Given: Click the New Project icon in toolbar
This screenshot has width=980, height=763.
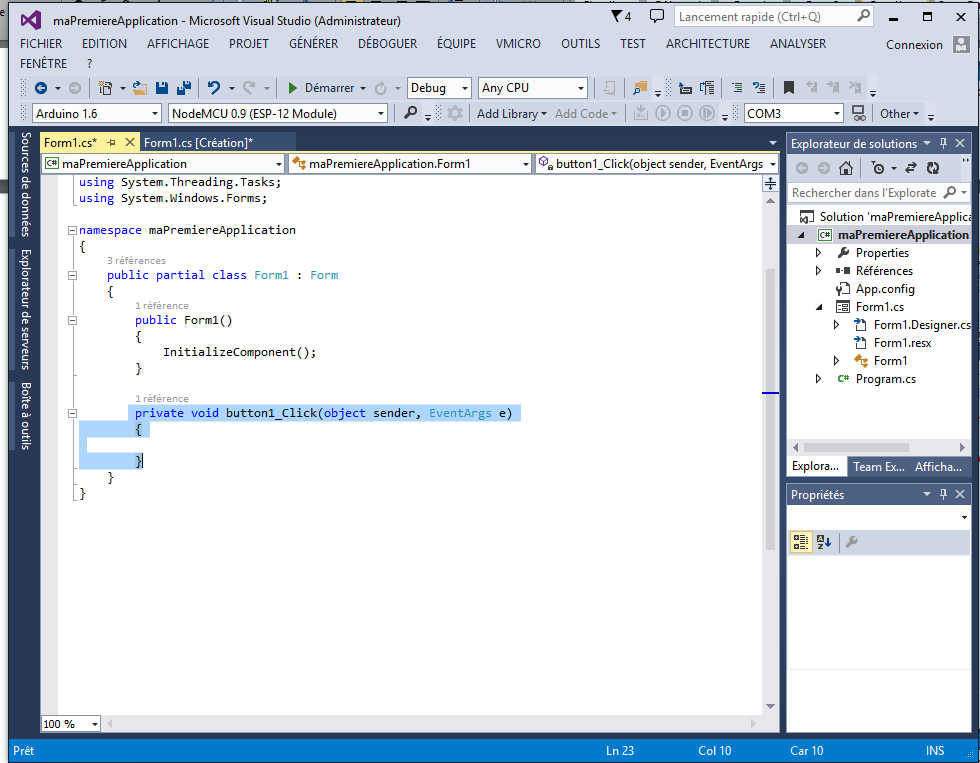Looking at the screenshot, I should click(106, 88).
